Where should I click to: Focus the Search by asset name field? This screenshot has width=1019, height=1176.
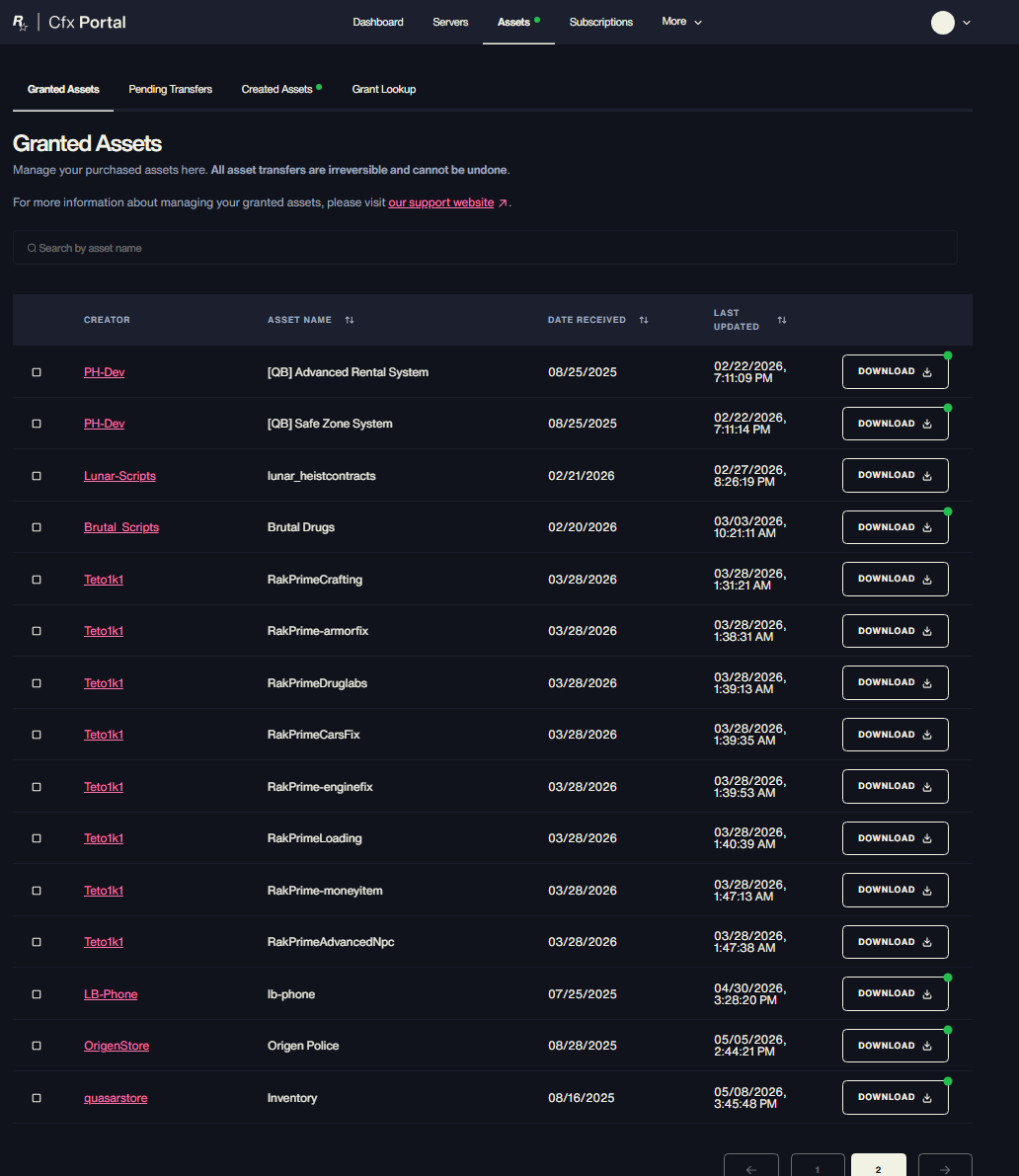point(485,248)
